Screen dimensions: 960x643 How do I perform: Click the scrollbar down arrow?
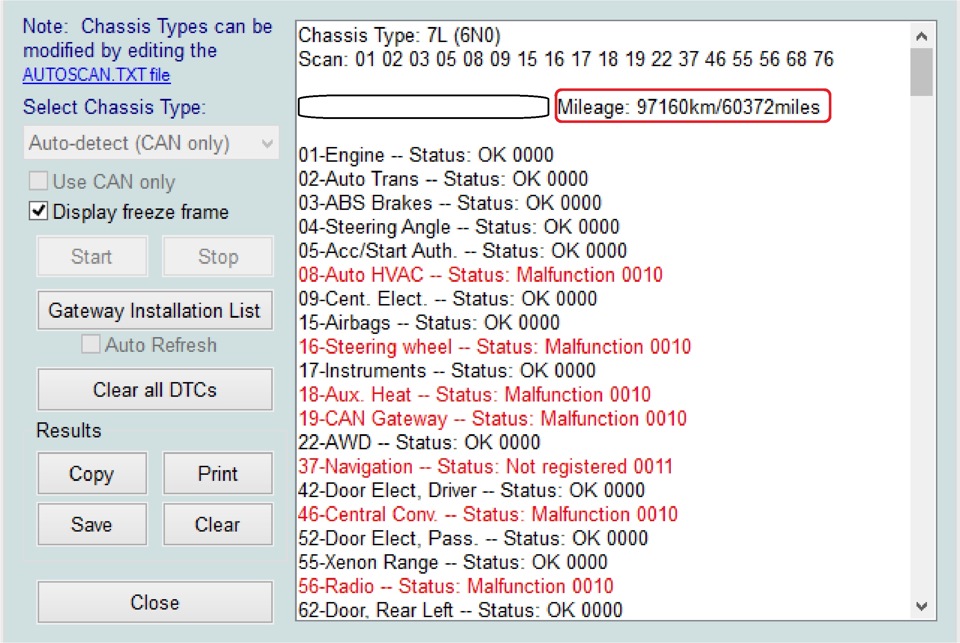[x=921, y=606]
